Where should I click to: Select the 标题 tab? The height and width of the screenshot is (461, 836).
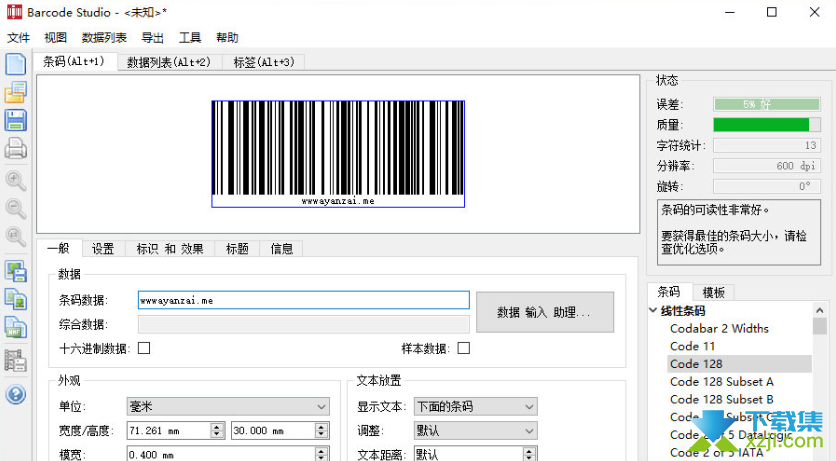(x=237, y=249)
